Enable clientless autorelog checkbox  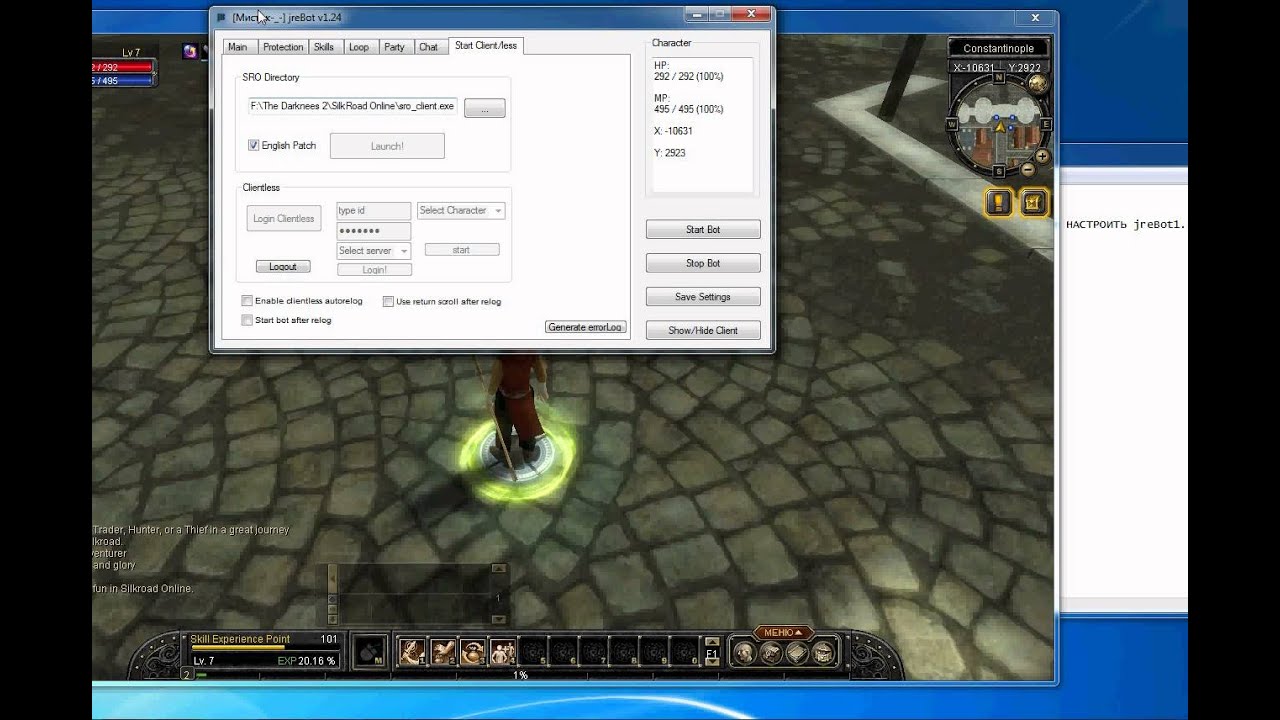point(247,301)
